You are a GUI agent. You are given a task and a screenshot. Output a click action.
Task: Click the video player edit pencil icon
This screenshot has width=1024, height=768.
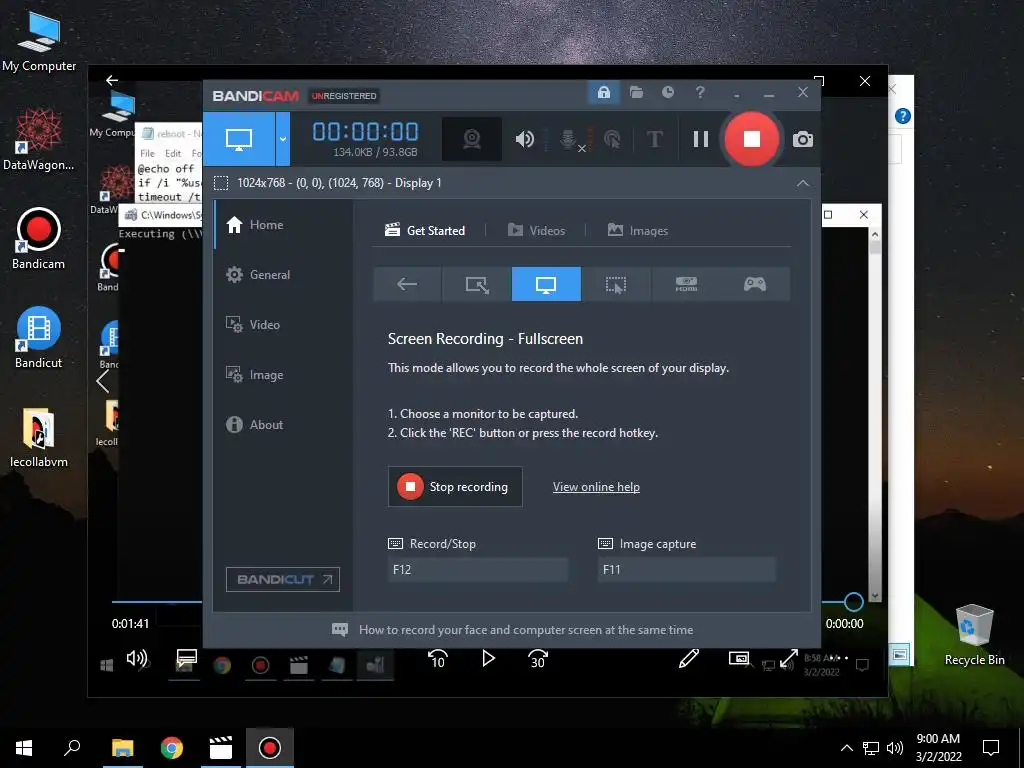click(688, 659)
